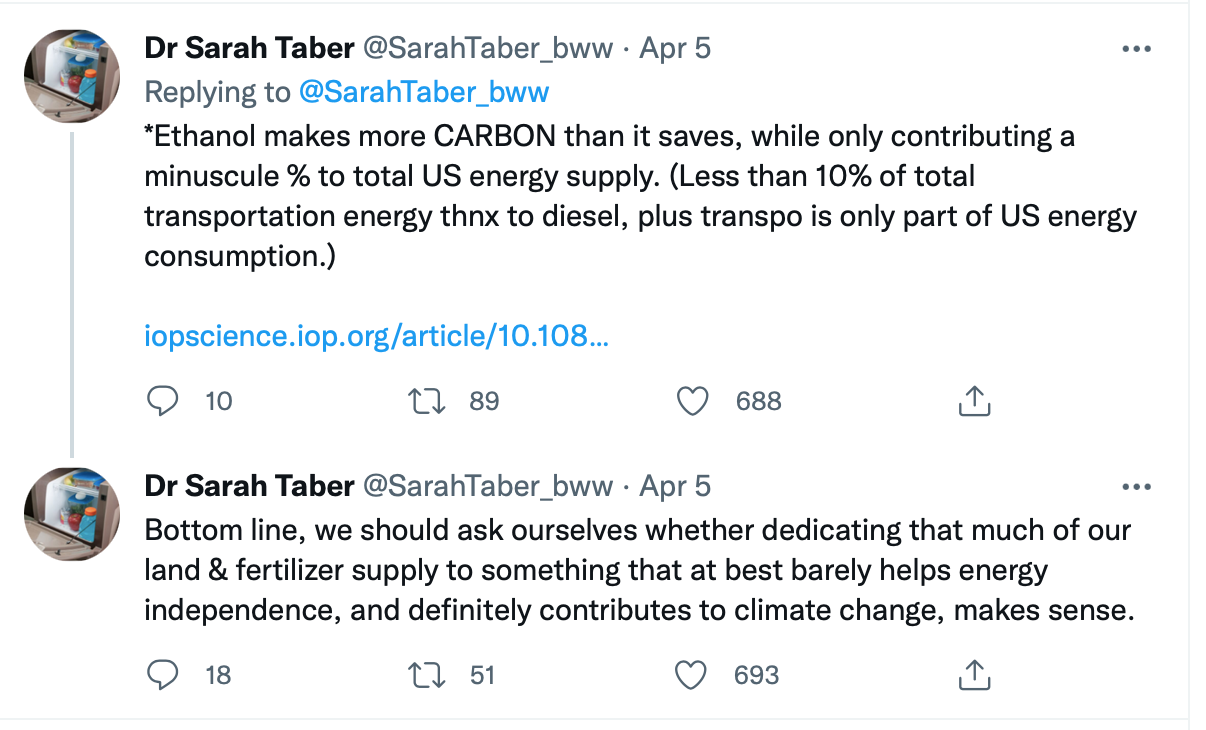Click reply icon on the Ethanol tweet
1206x730 pixels.
[x=163, y=401]
